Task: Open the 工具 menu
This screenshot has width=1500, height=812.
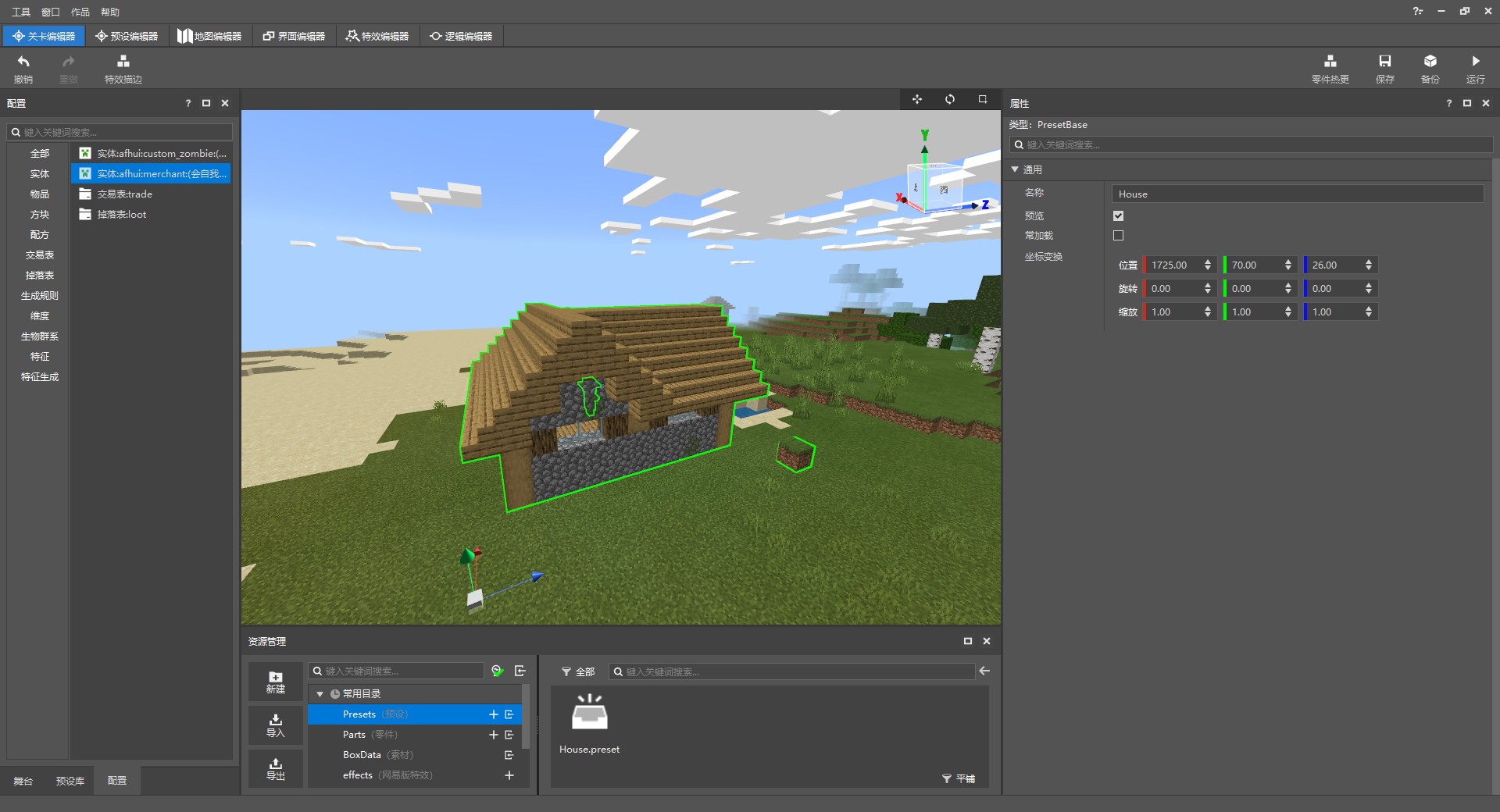Action: tap(21, 12)
